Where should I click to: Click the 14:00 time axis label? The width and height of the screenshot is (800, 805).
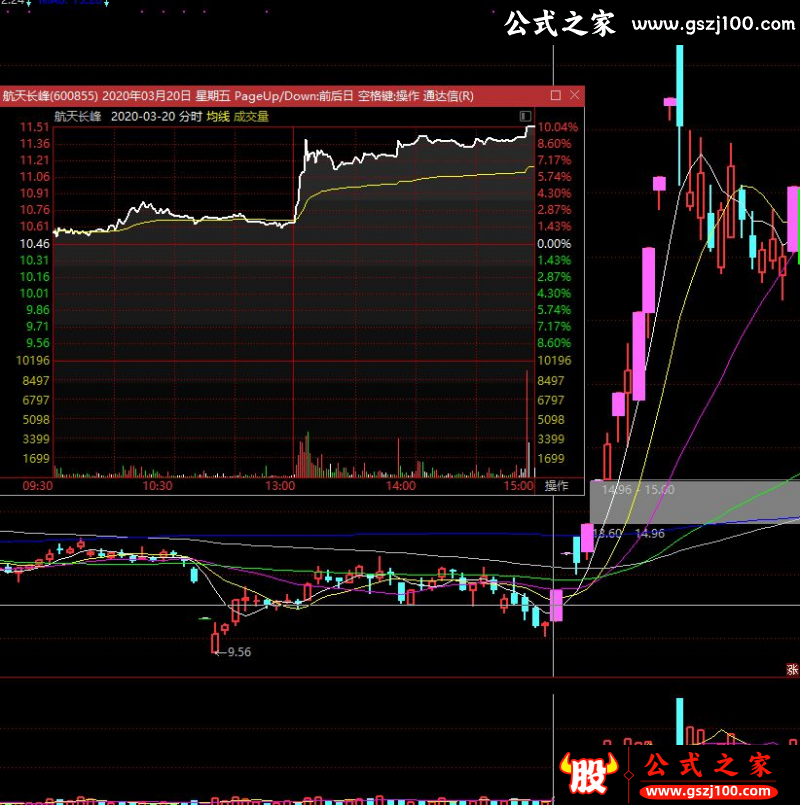(401, 486)
